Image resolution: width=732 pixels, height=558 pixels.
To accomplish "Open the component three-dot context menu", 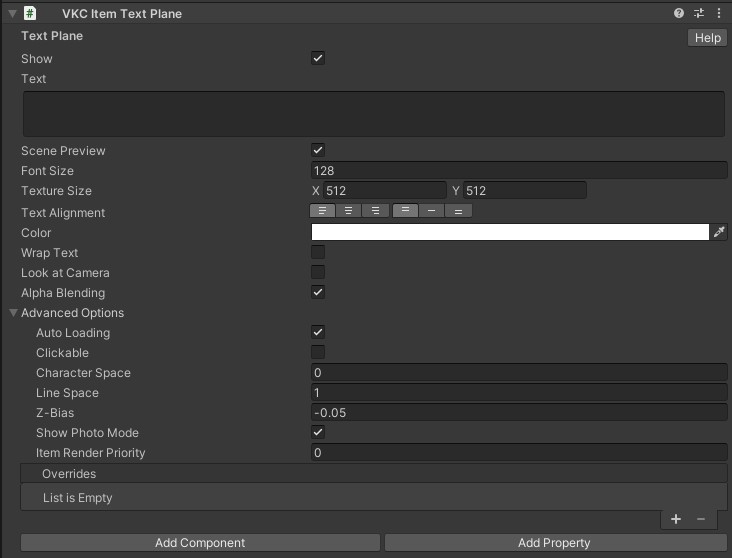I will (x=719, y=14).
